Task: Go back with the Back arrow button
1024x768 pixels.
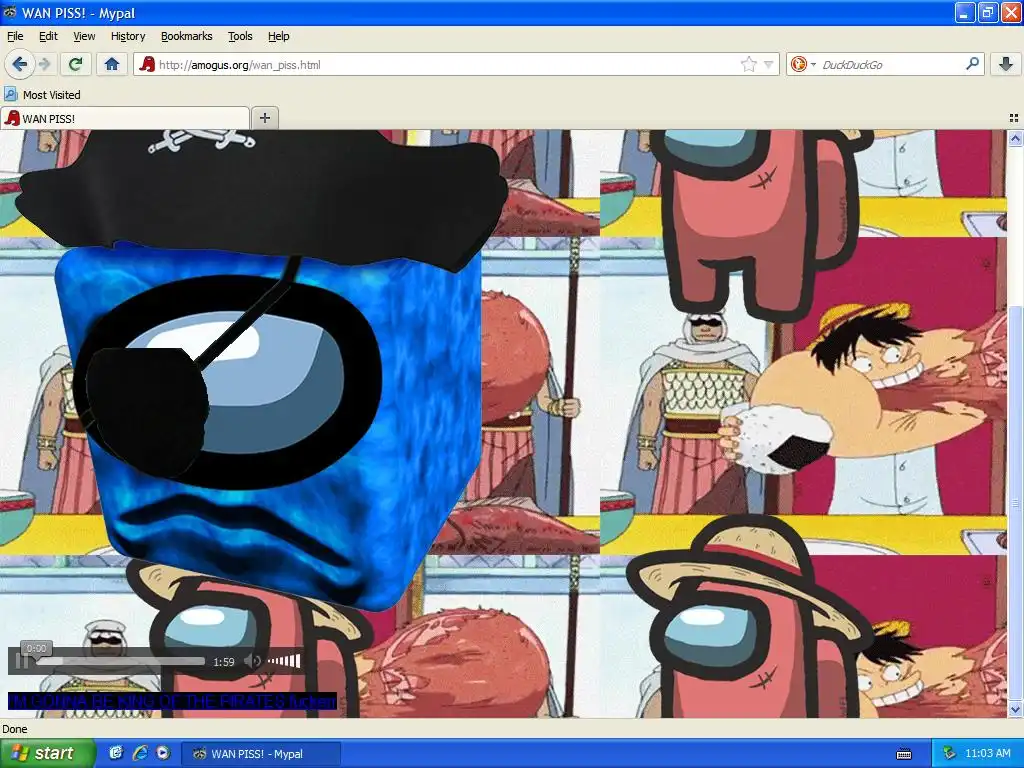Action: (x=19, y=64)
